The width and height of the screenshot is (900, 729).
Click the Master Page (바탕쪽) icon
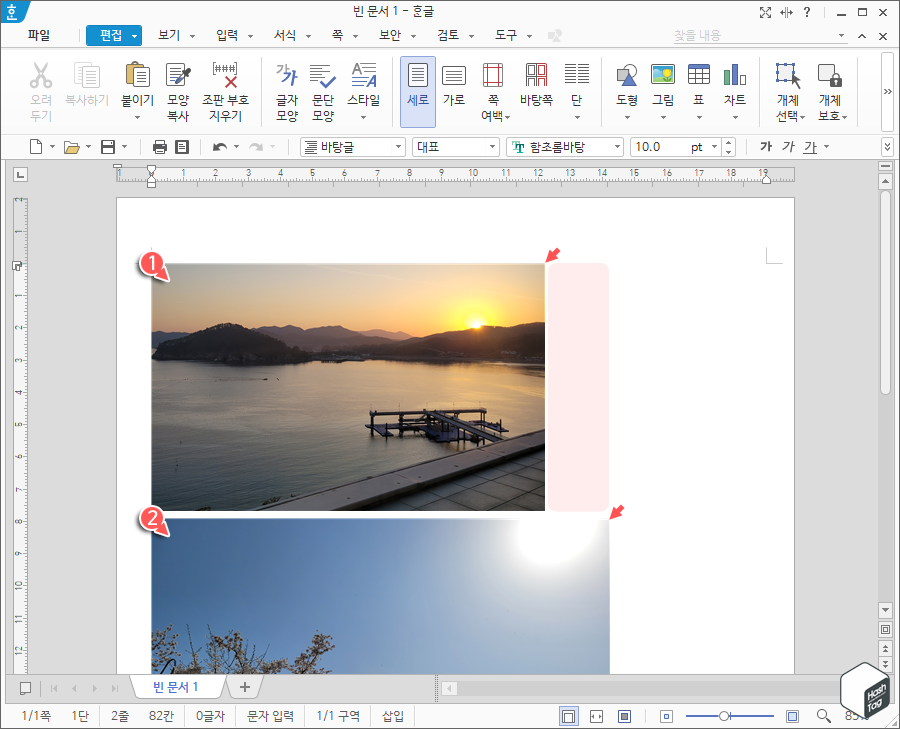536,75
